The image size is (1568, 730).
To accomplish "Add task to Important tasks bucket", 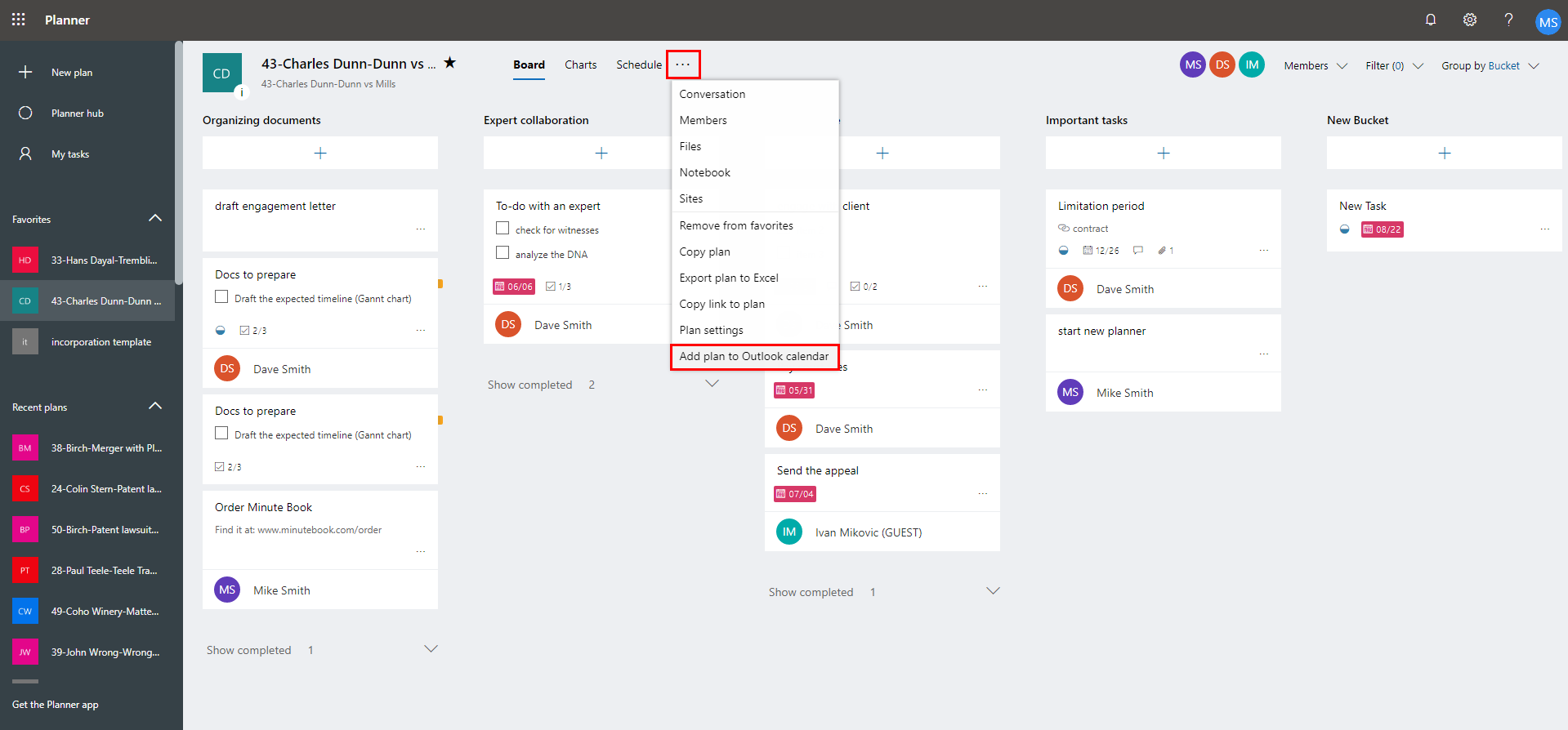I will coord(1164,153).
